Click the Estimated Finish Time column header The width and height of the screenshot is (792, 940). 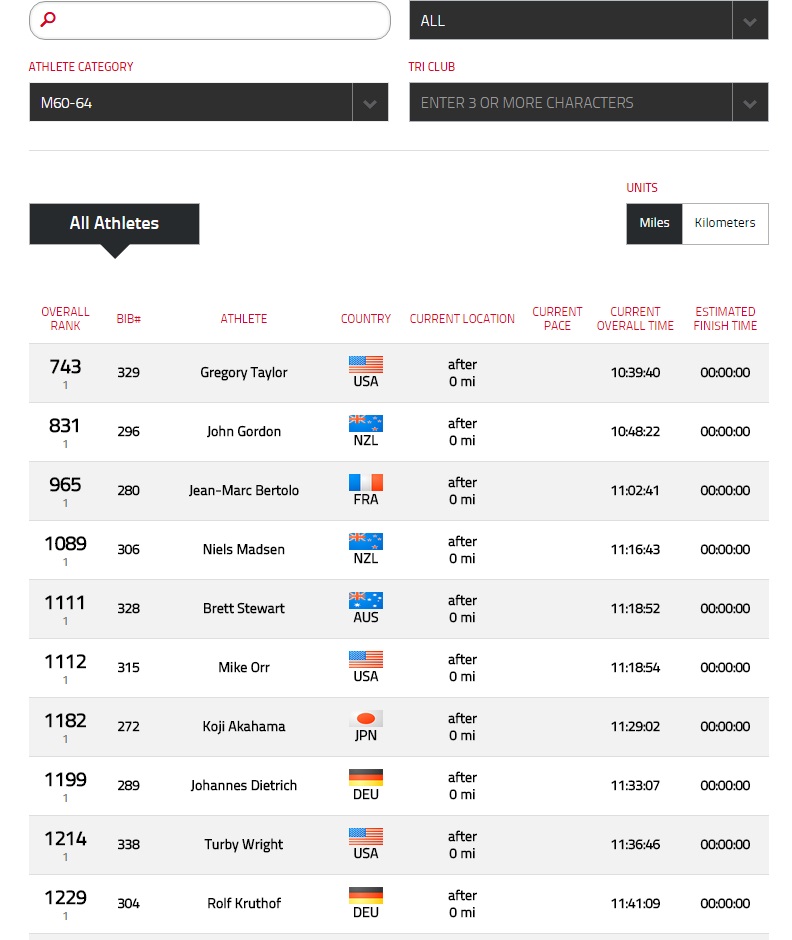point(725,318)
